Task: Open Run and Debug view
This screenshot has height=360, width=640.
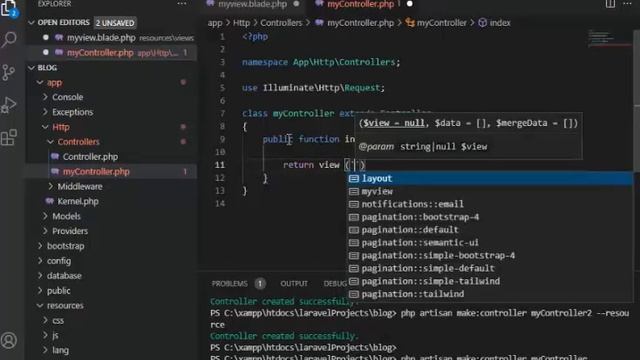Action: click(9, 105)
